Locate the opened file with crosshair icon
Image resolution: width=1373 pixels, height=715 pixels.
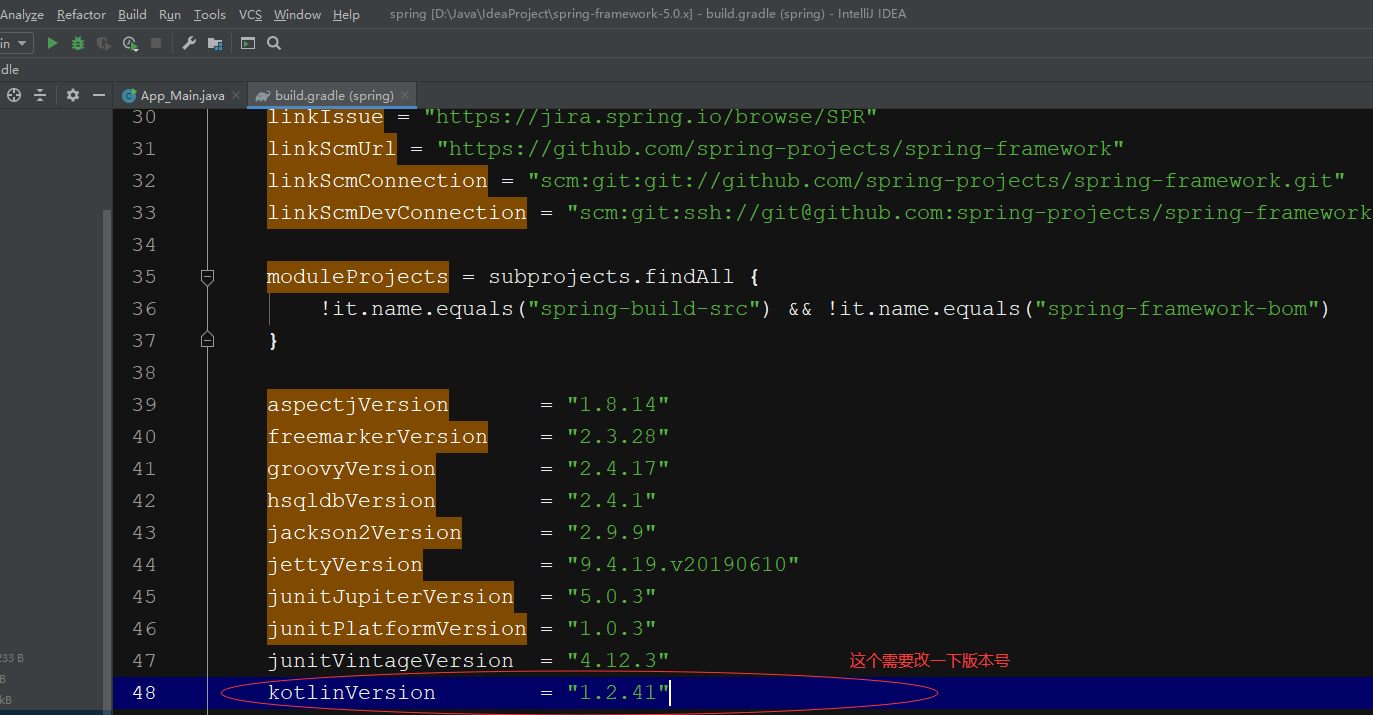14,95
